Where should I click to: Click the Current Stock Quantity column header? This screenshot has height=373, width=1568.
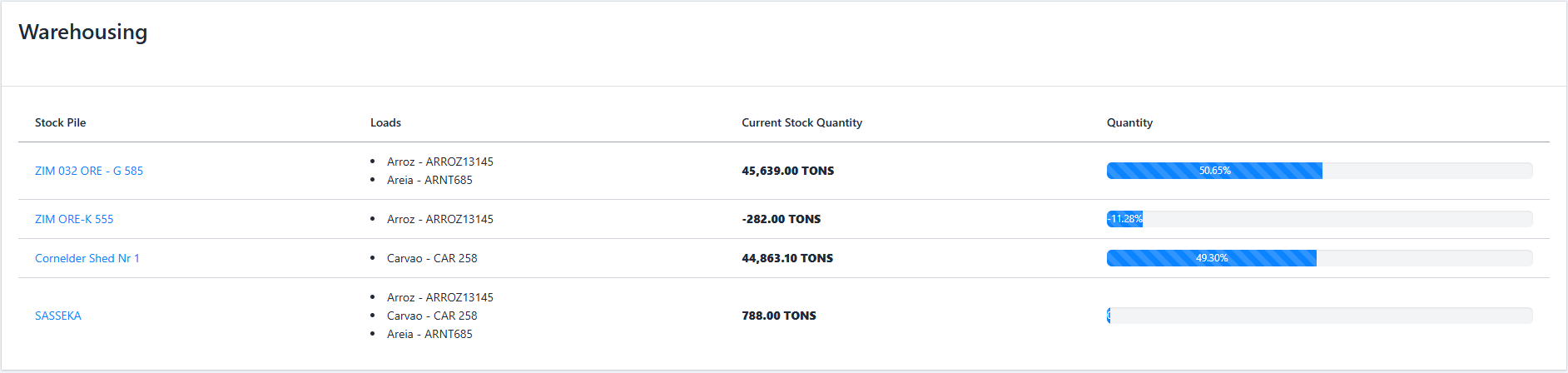[x=801, y=122]
